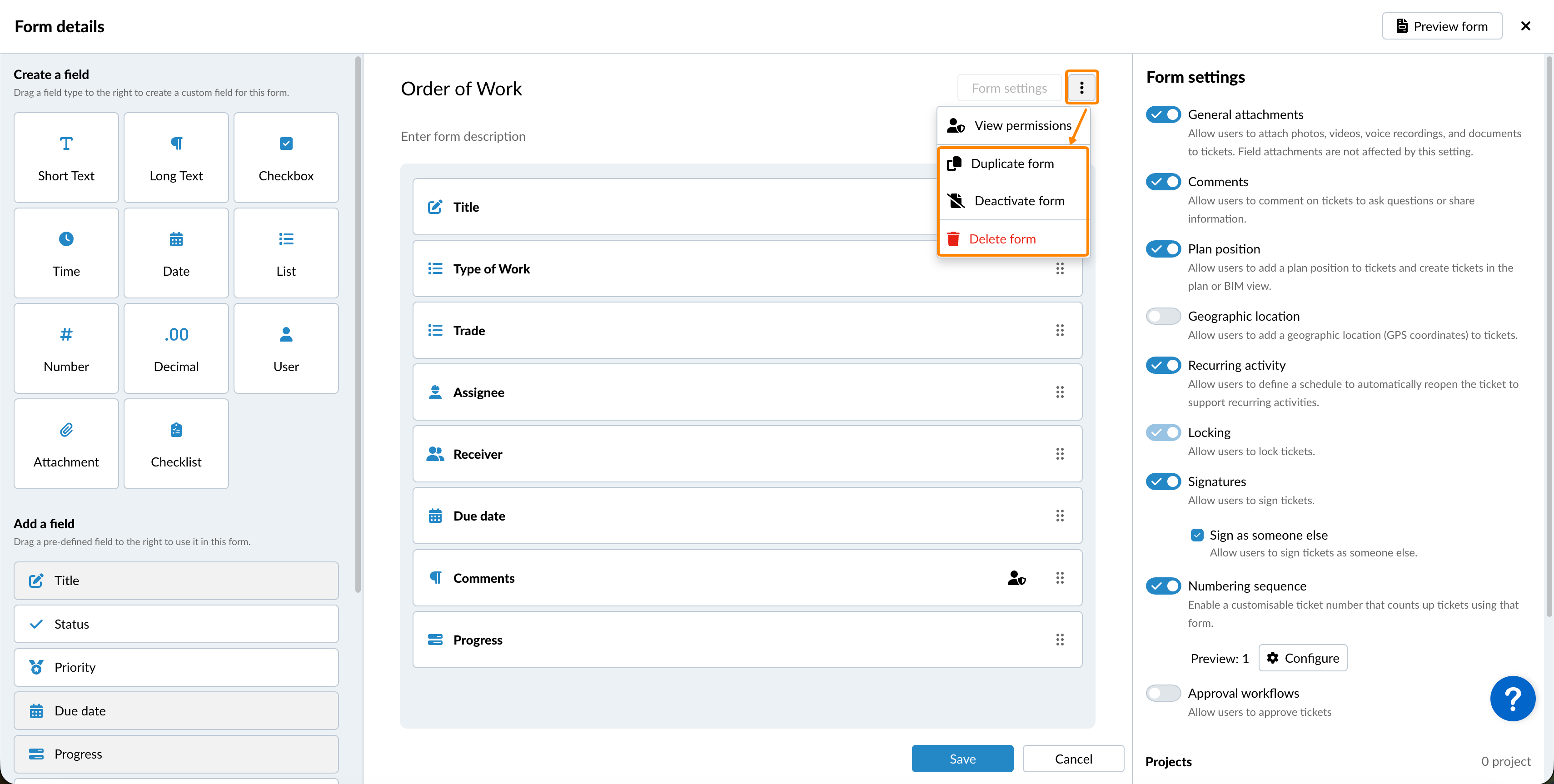Image resolution: width=1554 pixels, height=784 pixels.
Task: Open the blue help question mark button
Action: point(1512,698)
